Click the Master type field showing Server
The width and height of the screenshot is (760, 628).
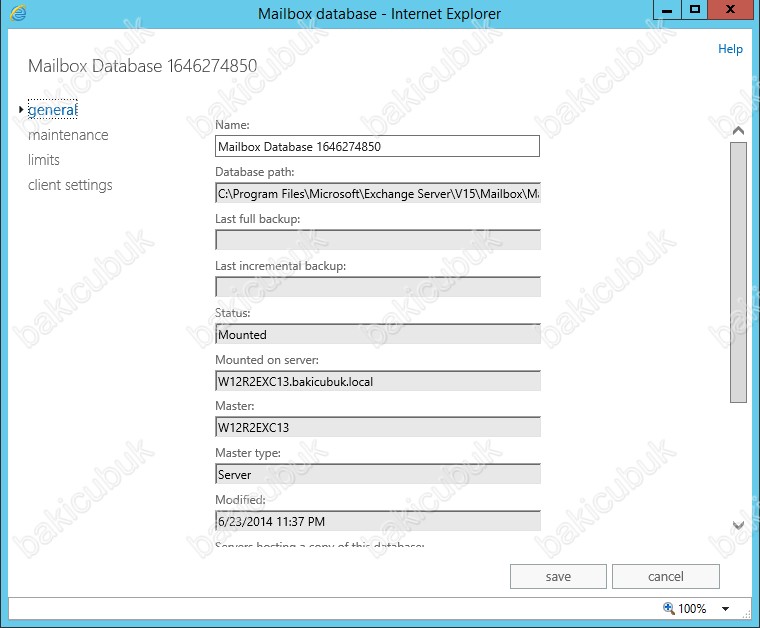377,474
